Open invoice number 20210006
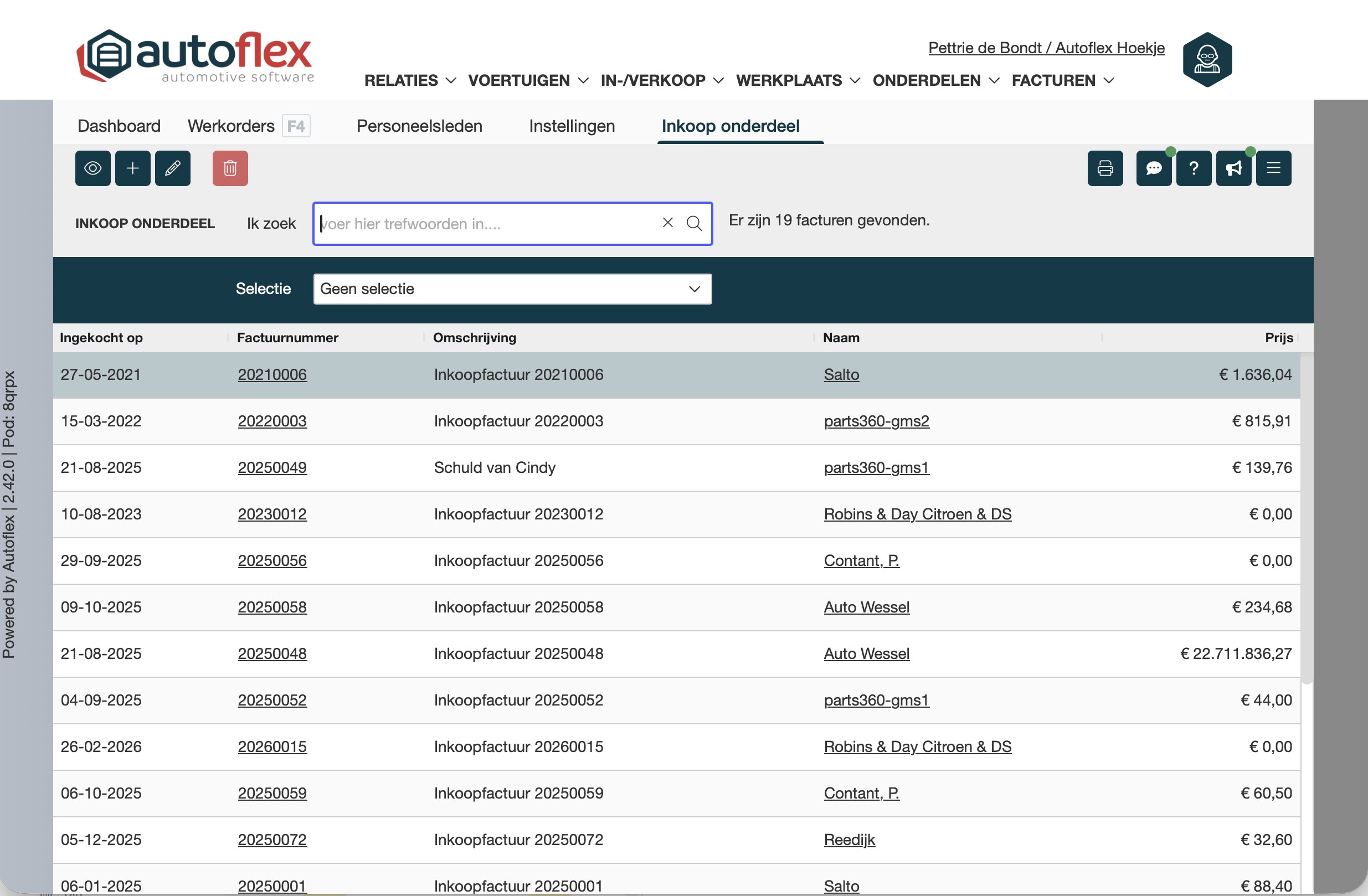This screenshot has height=896, width=1368. pyautogui.click(x=272, y=375)
